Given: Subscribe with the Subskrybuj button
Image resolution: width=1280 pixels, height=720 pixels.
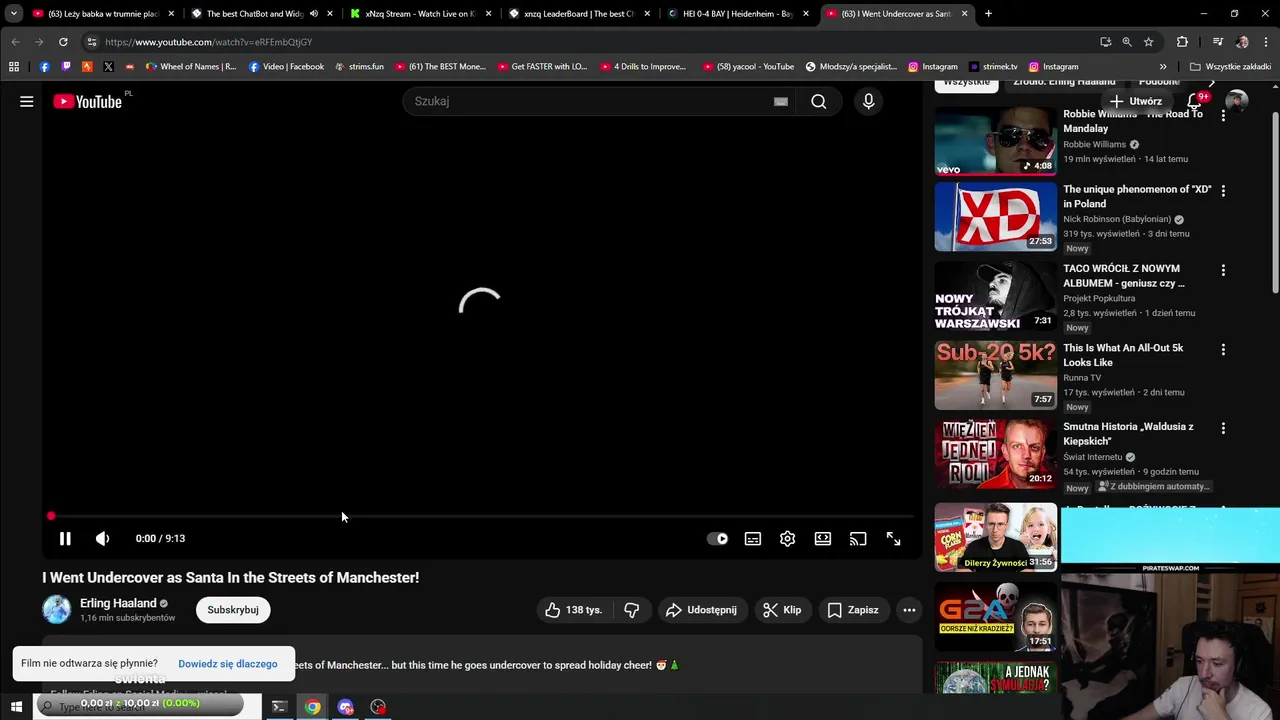Looking at the screenshot, I should 233,610.
